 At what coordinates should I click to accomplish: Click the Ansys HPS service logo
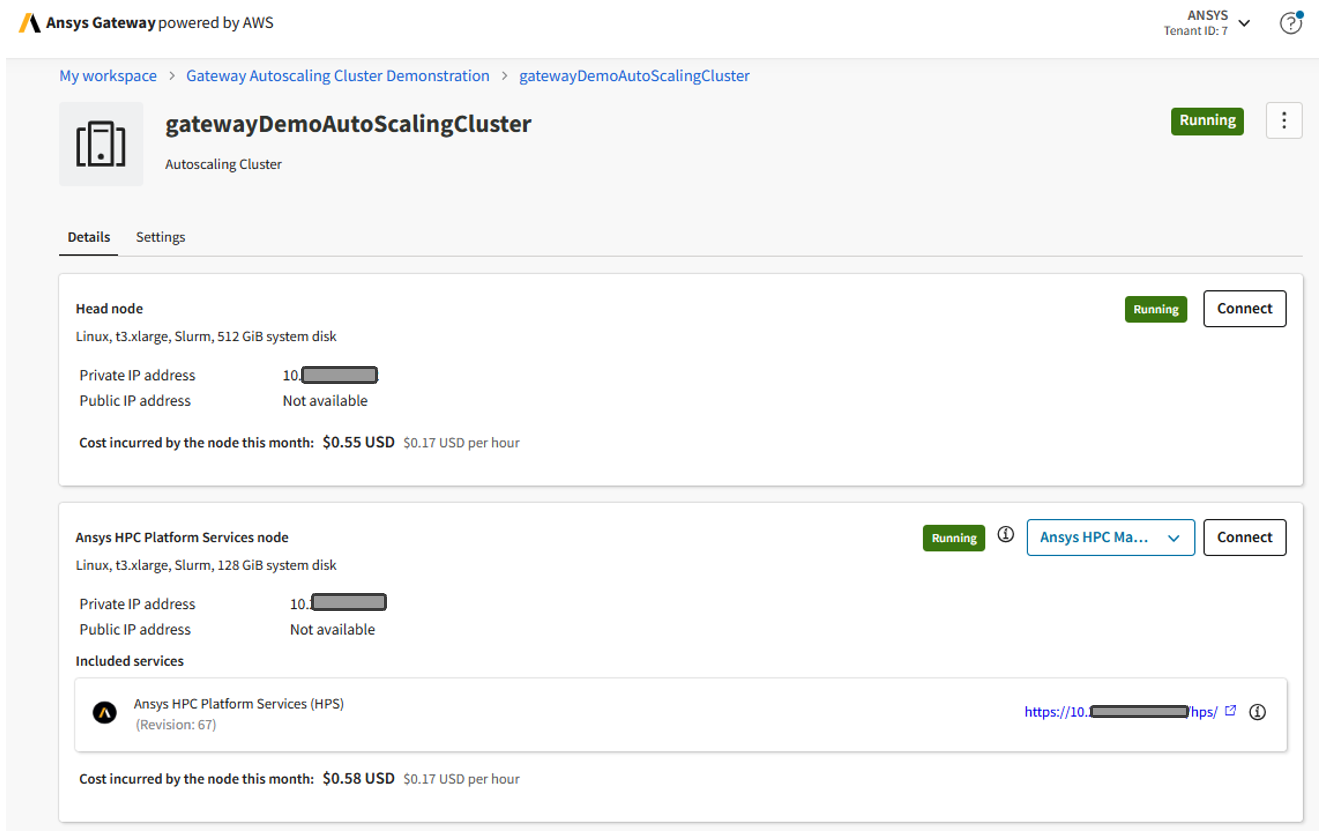click(x=105, y=712)
